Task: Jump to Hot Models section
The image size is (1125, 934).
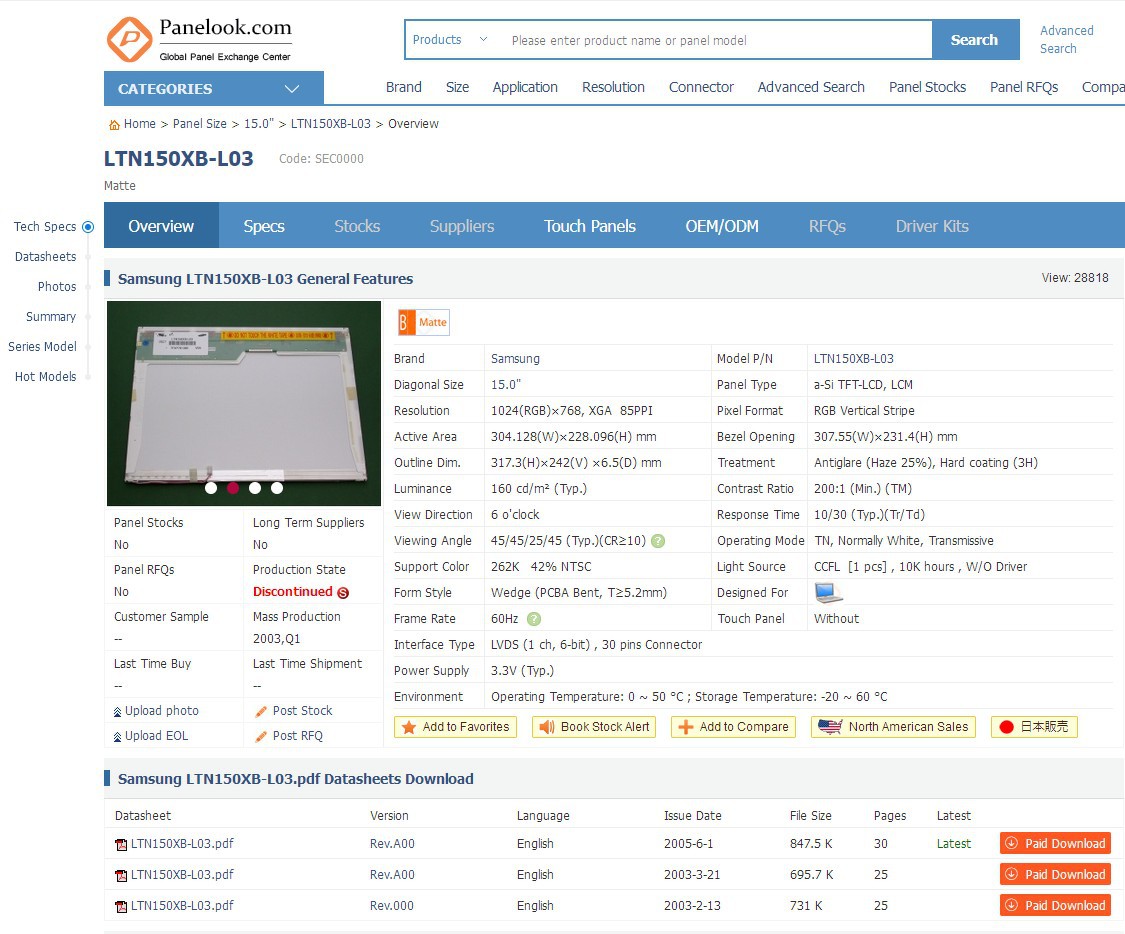Action: pos(45,377)
